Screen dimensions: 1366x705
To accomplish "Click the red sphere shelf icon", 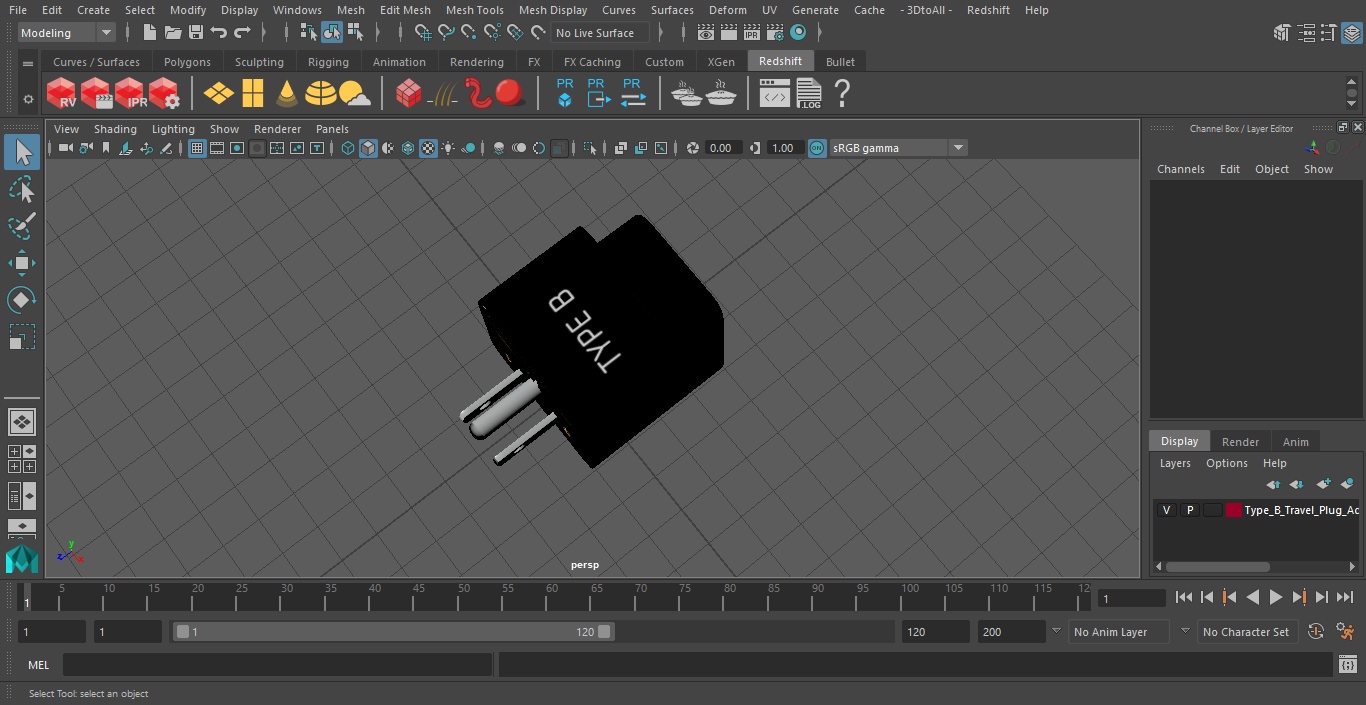I will tap(510, 93).
